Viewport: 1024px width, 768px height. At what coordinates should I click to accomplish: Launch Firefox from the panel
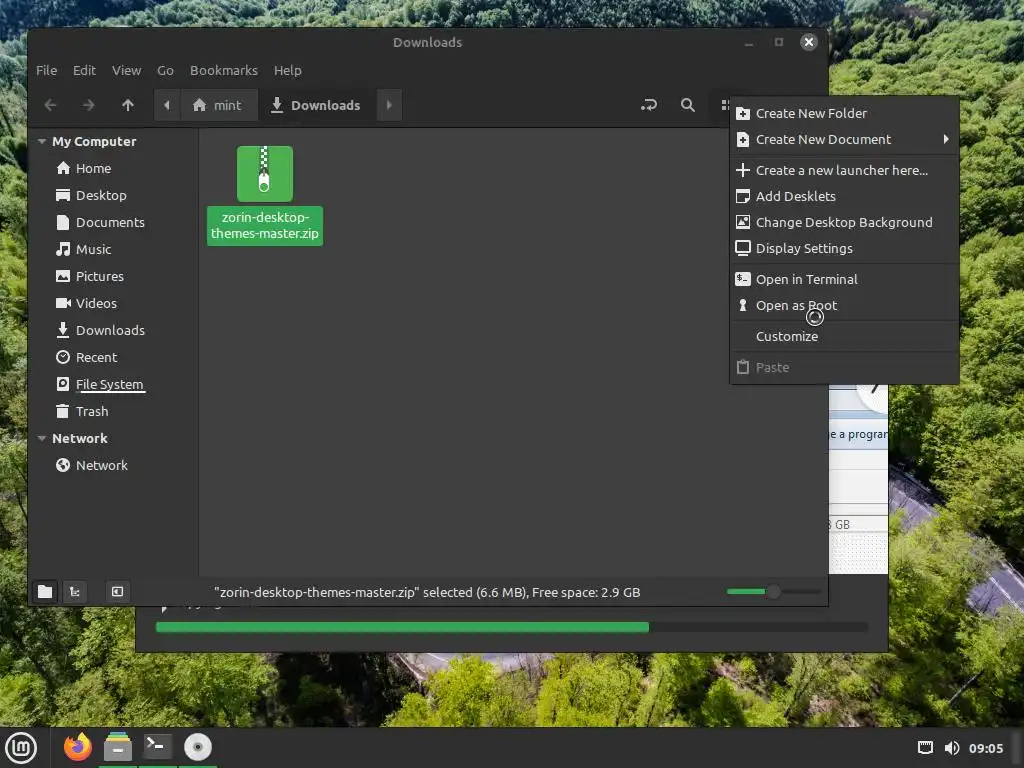(x=78, y=747)
